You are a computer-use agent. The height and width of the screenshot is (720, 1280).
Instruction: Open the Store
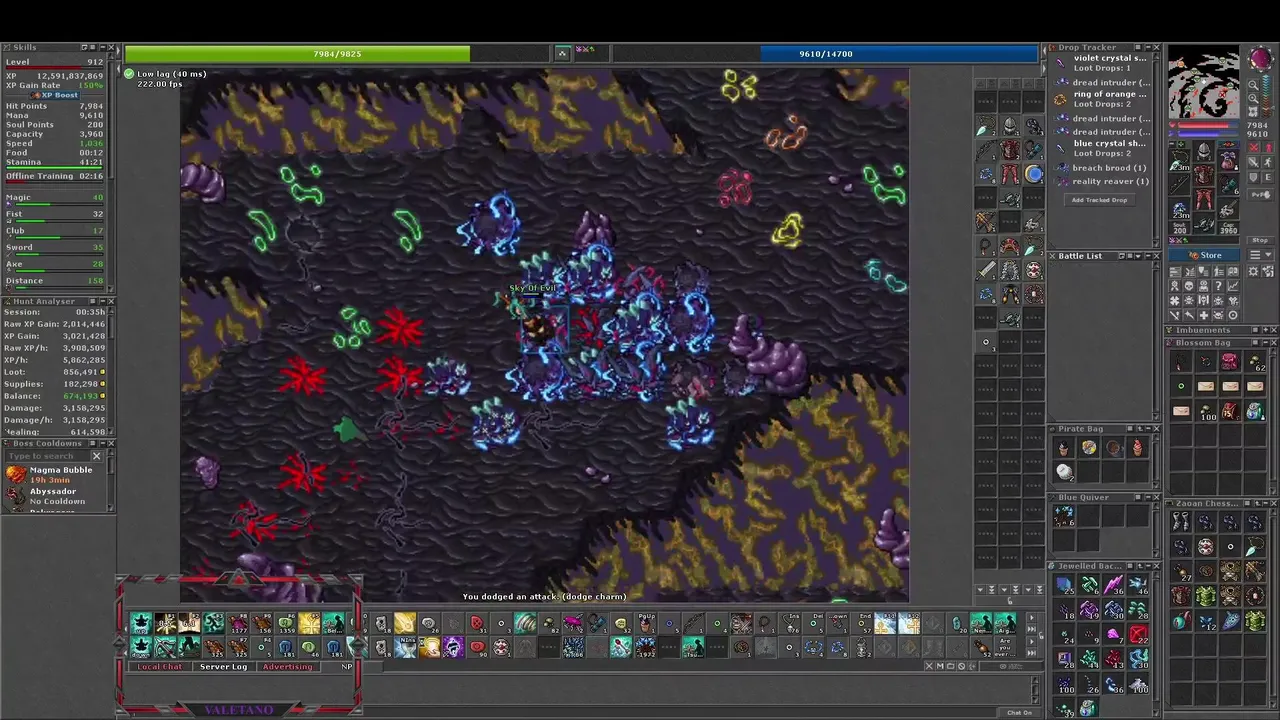pyautogui.click(x=1204, y=255)
